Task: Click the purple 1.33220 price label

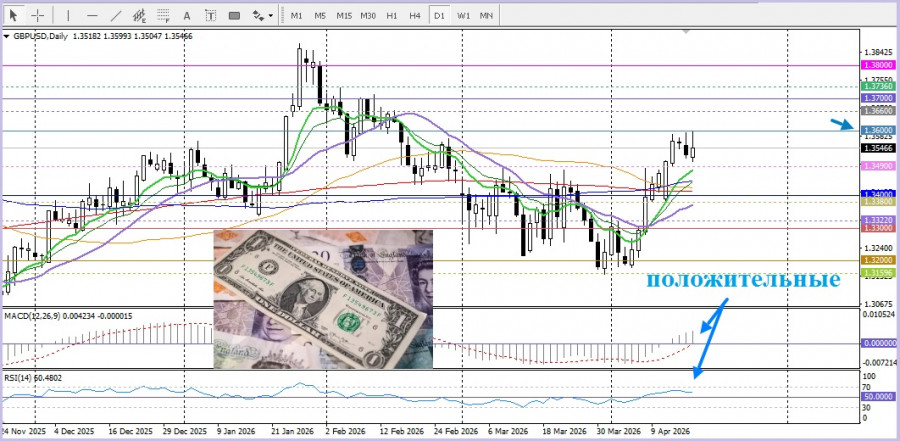Action: click(879, 220)
